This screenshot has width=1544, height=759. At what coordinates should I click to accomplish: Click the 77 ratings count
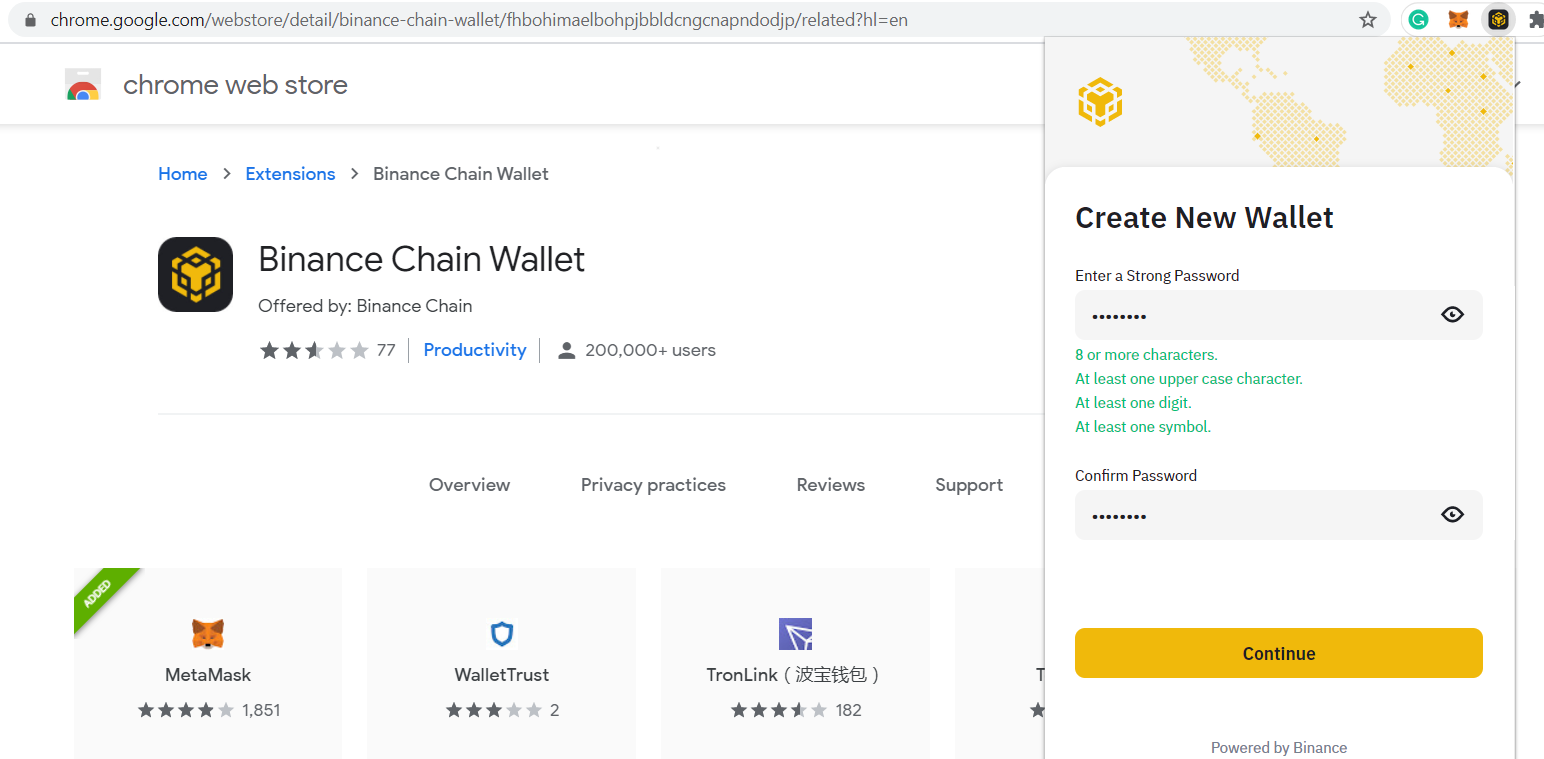(386, 350)
